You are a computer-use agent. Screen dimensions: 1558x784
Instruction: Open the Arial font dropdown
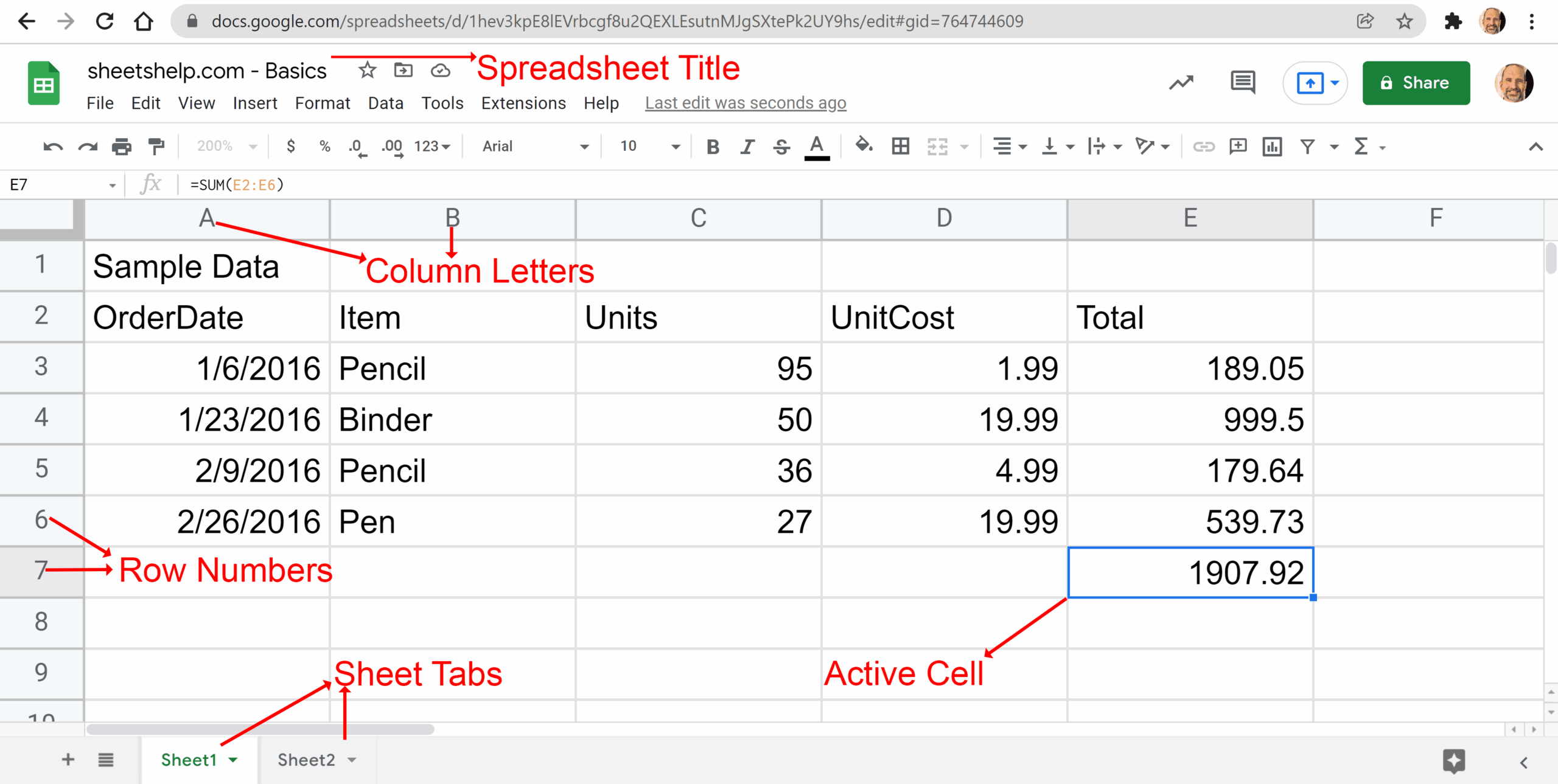[535, 147]
